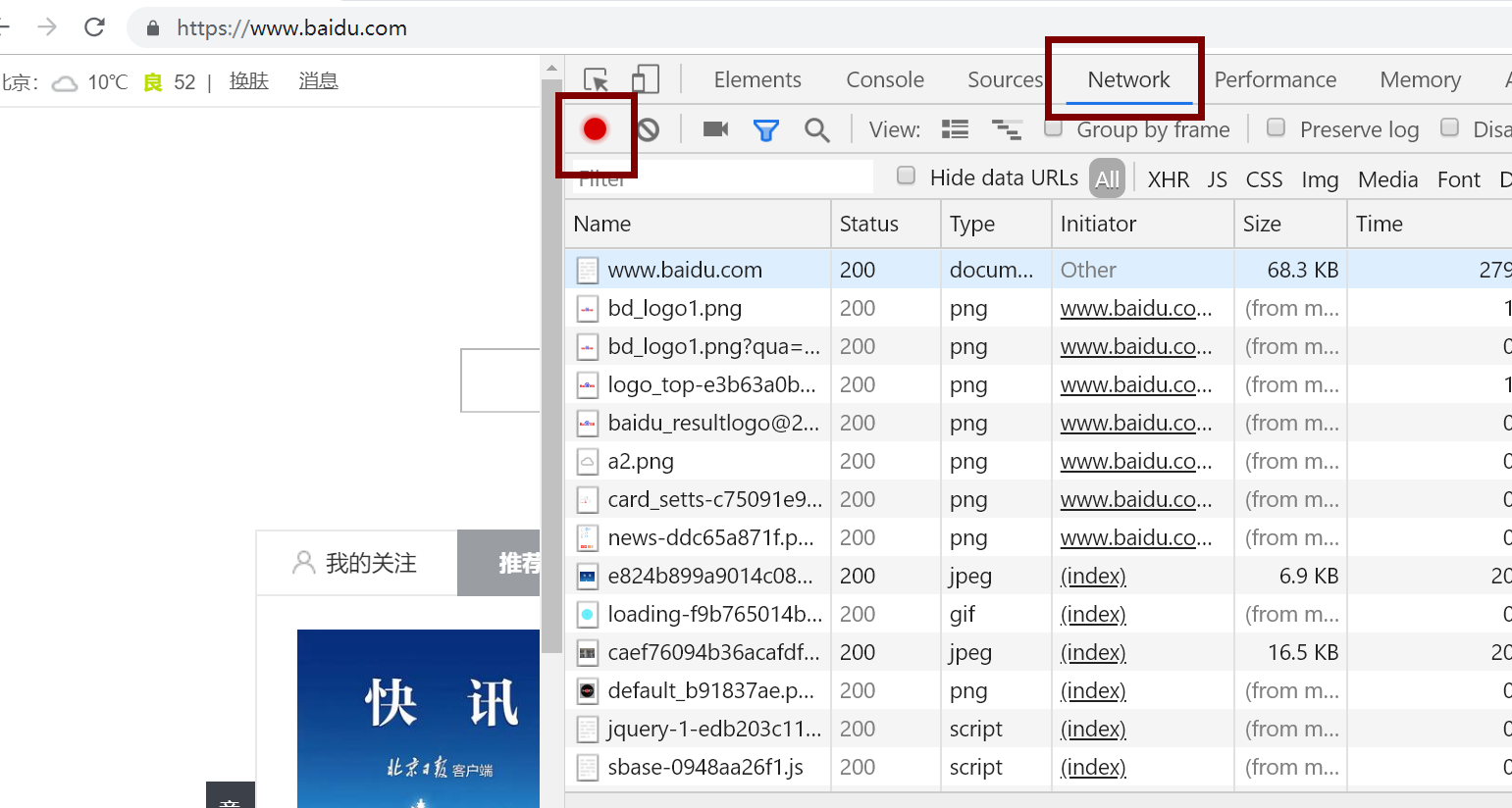Image resolution: width=1512 pixels, height=808 pixels.
Task: Click the Baidu search input box
Action: [x=500, y=380]
